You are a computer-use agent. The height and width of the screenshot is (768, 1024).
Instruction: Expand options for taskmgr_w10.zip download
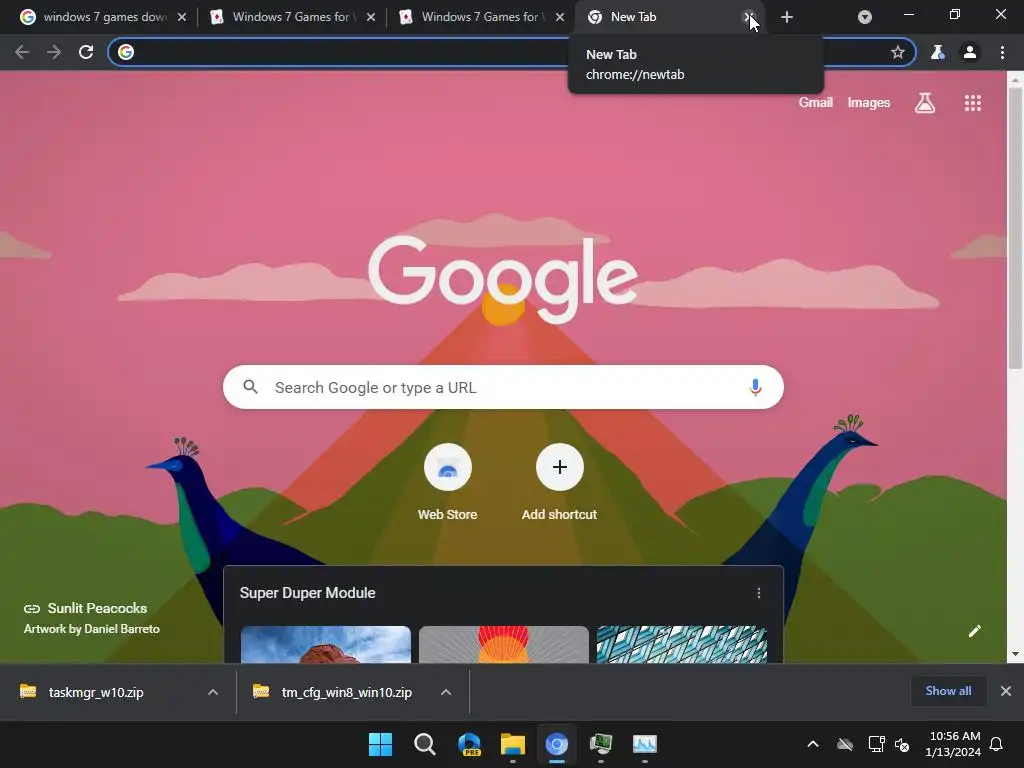tap(213, 692)
